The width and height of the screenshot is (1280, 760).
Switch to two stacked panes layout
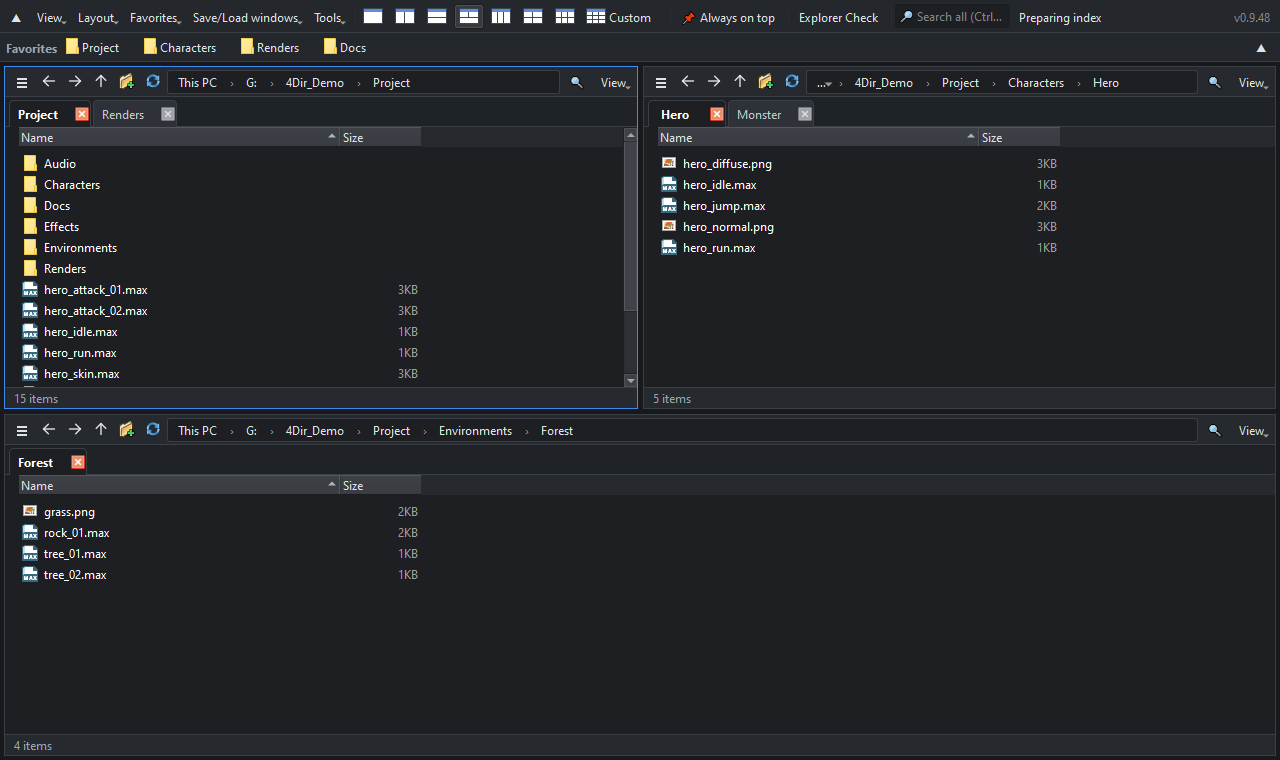(437, 17)
